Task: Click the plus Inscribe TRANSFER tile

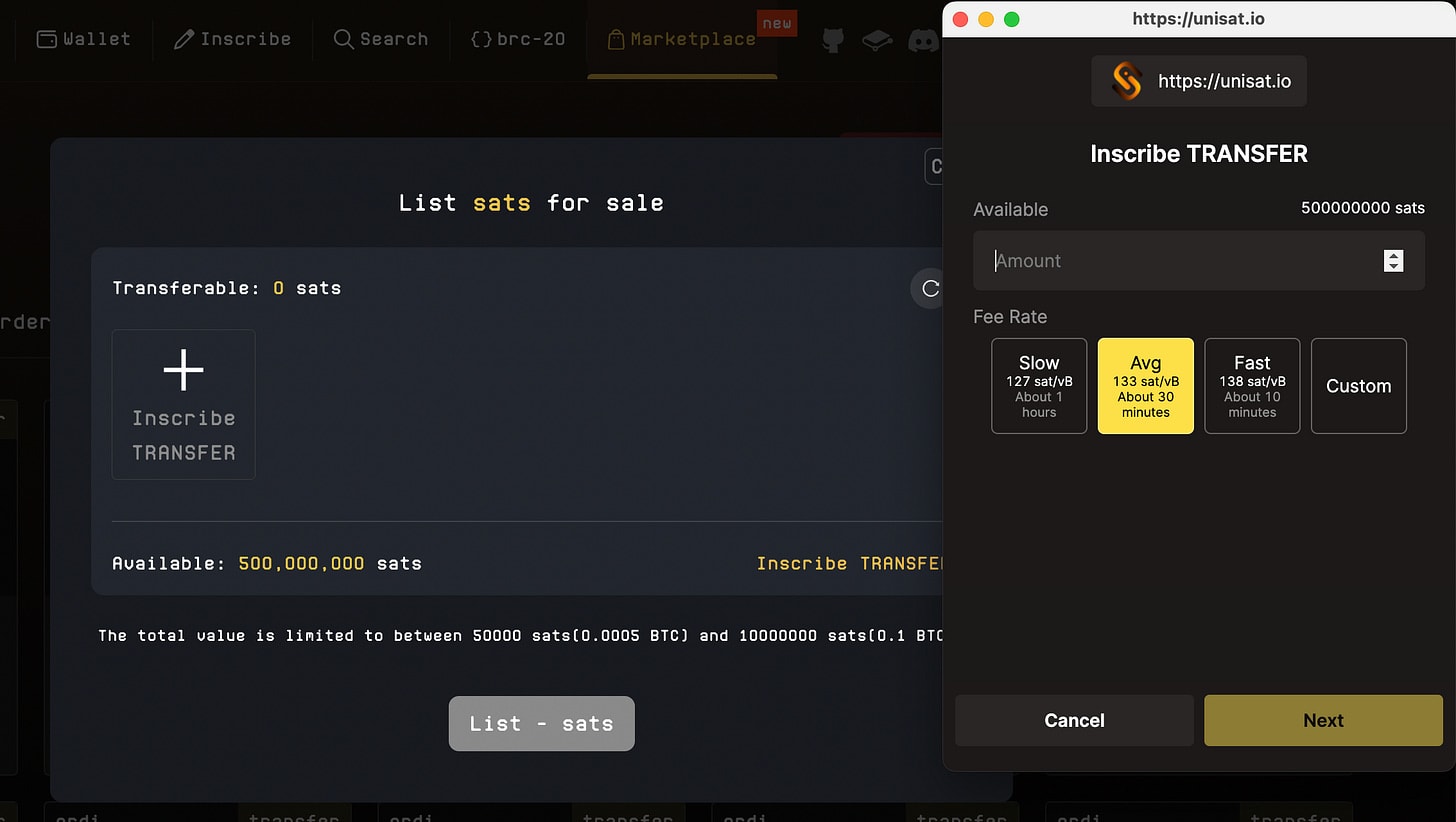Action: pos(183,404)
